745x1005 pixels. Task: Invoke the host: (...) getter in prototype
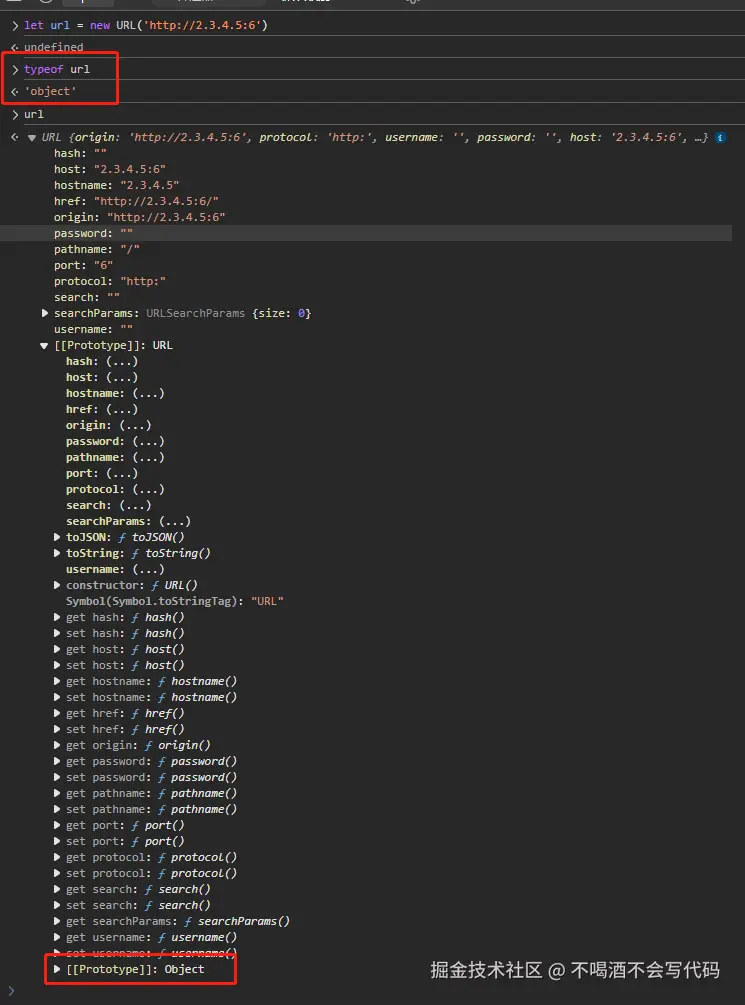click(122, 378)
